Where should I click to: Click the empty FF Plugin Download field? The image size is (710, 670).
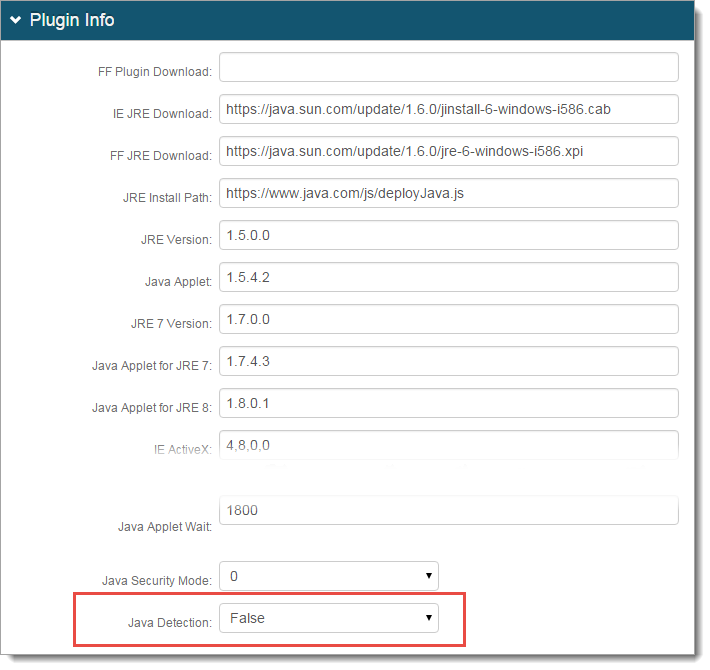pyautogui.click(x=448, y=67)
